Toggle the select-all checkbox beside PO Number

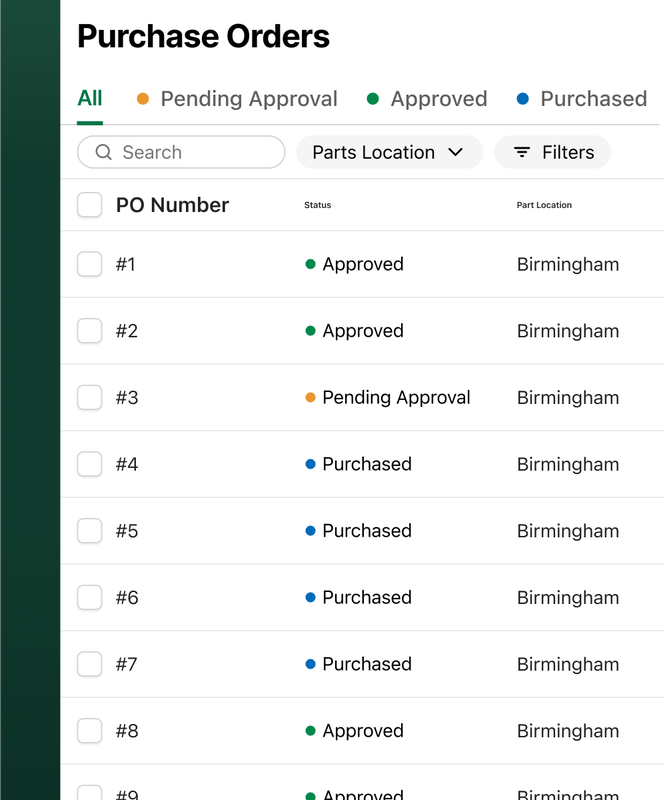(89, 205)
